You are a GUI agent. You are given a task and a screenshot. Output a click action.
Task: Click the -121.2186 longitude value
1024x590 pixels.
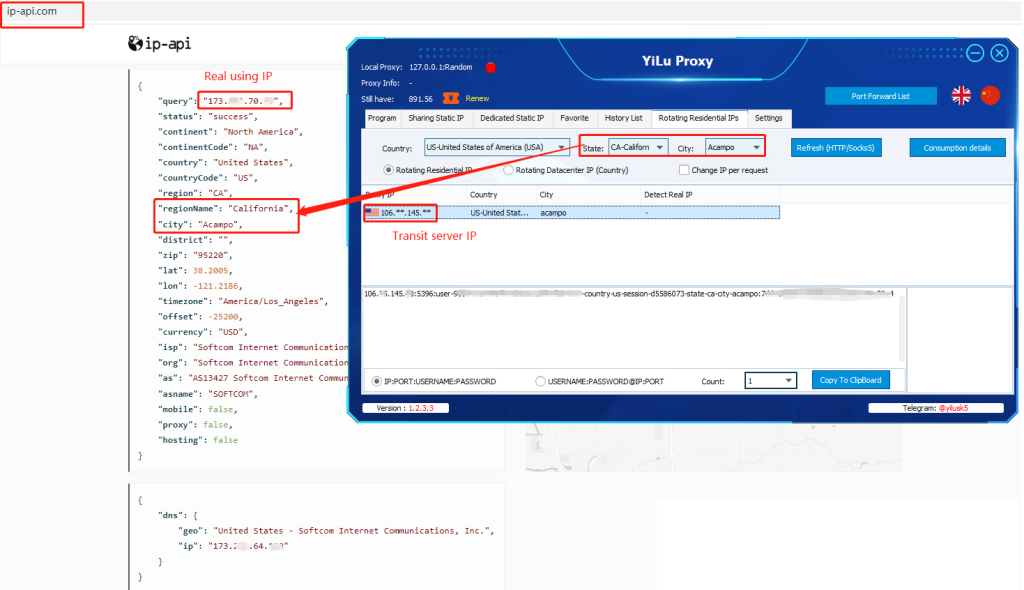217,286
